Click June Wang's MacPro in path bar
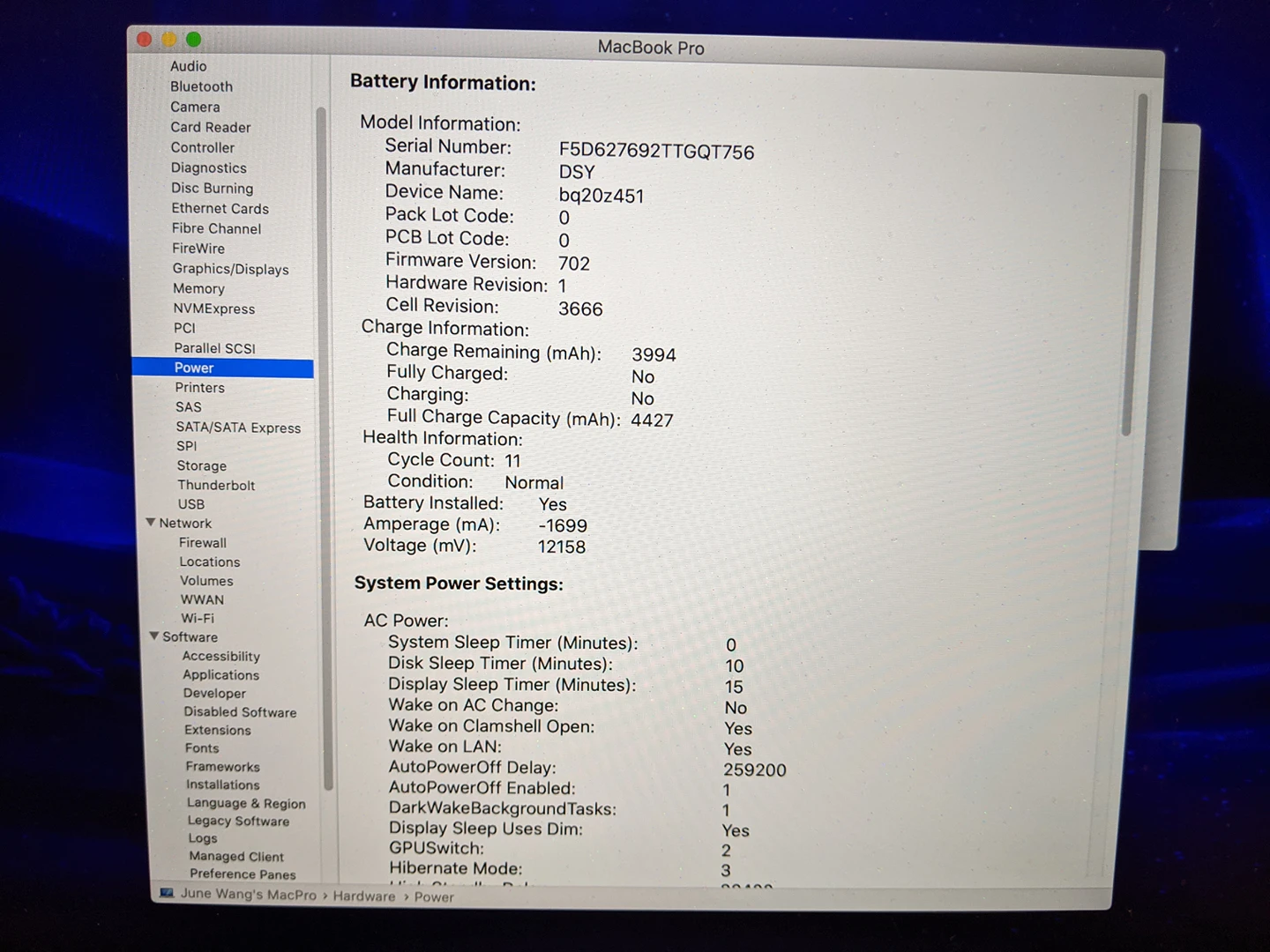 coord(248,894)
